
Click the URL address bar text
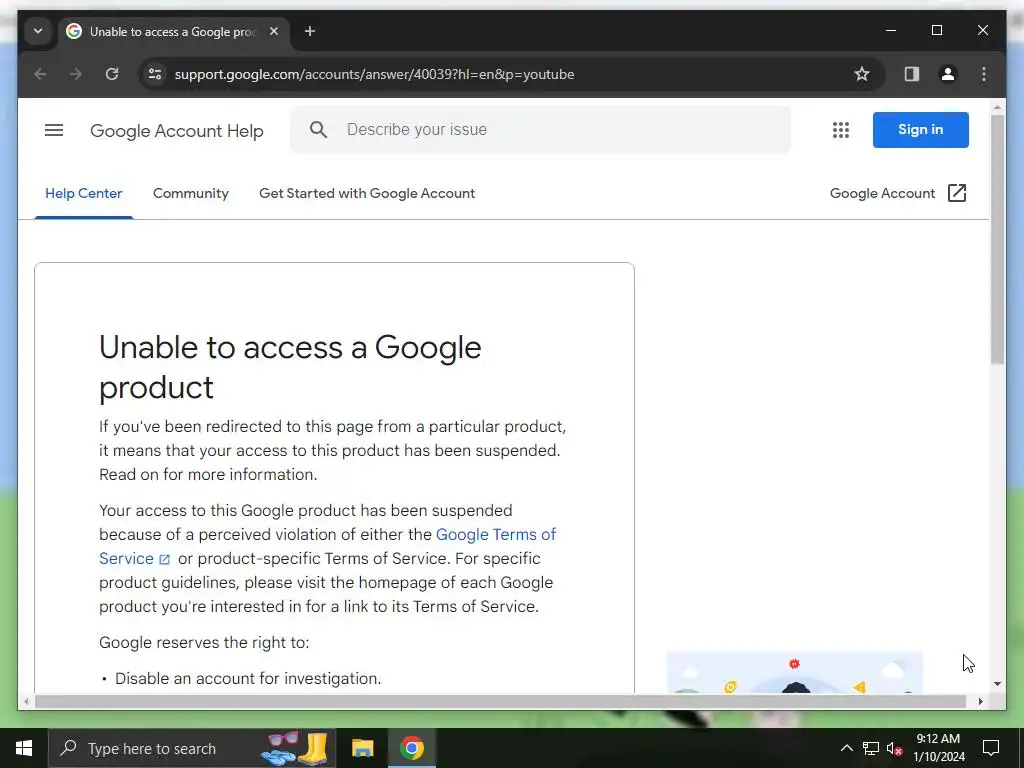(x=374, y=74)
